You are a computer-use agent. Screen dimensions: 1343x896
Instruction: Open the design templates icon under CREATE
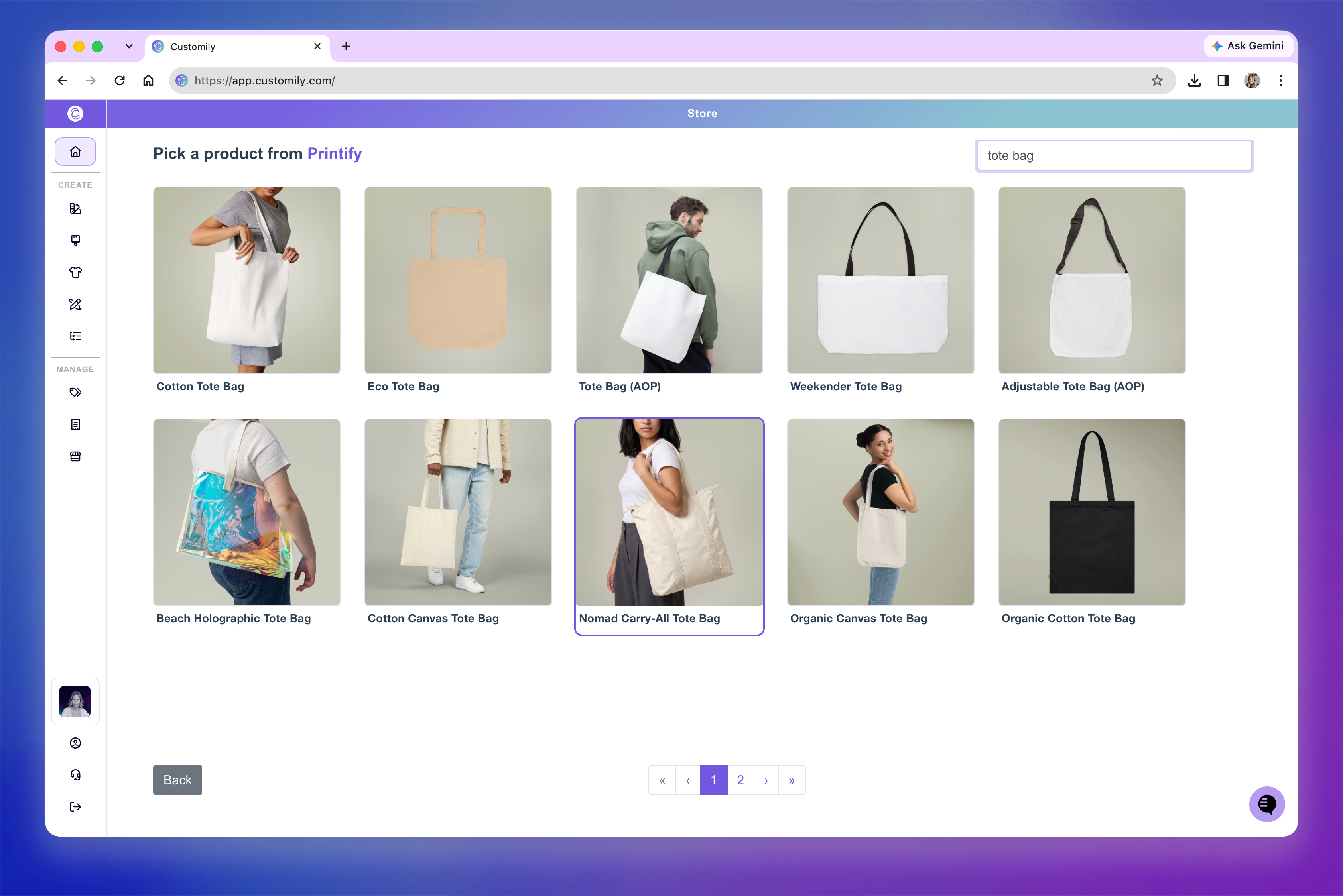75,208
